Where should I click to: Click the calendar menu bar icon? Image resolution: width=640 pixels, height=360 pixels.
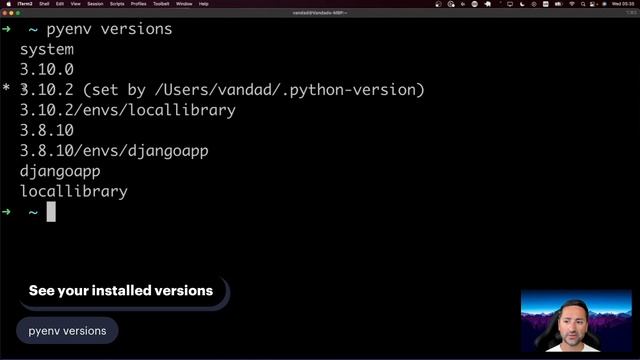click(x=546, y=4)
